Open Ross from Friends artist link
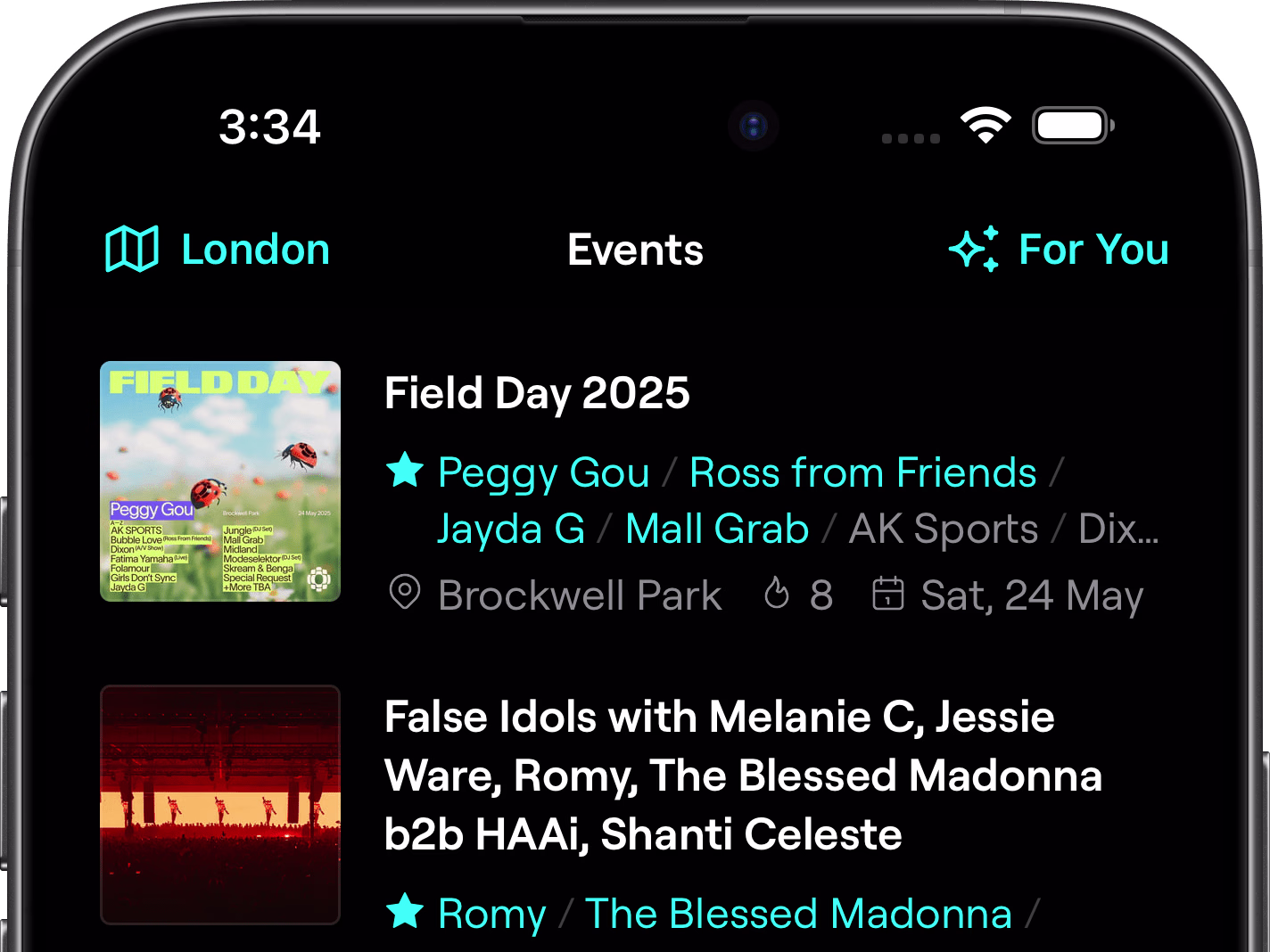This screenshot has width=1270, height=952. point(862,472)
